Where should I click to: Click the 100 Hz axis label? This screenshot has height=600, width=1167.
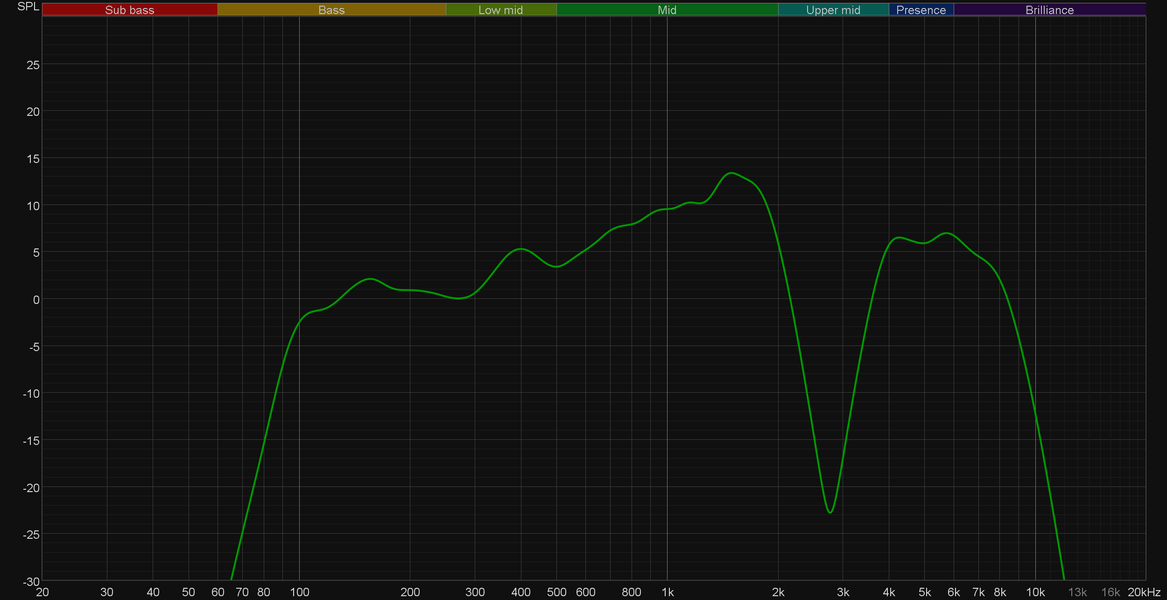(x=299, y=593)
